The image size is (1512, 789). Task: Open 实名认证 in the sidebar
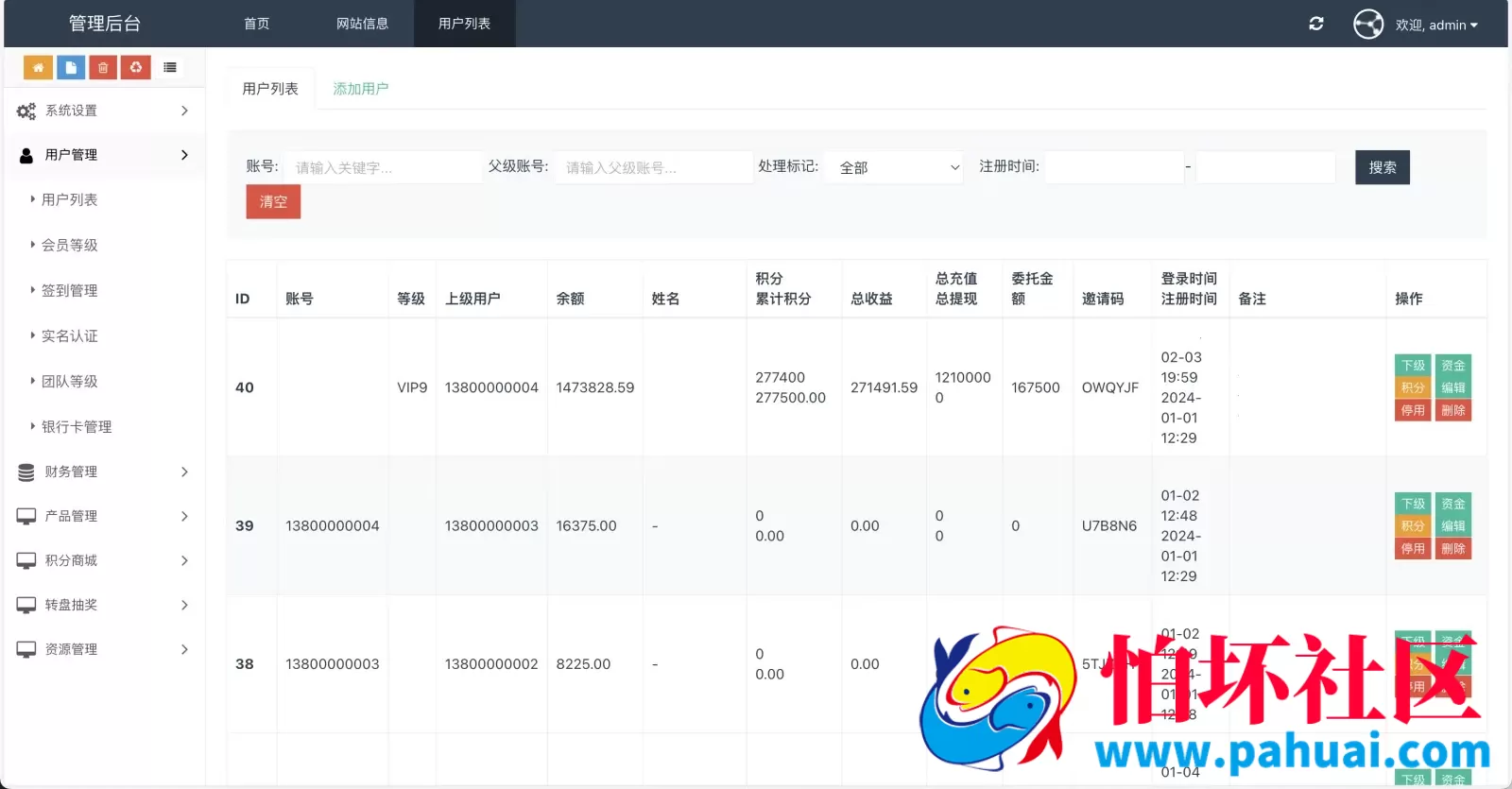click(x=70, y=335)
